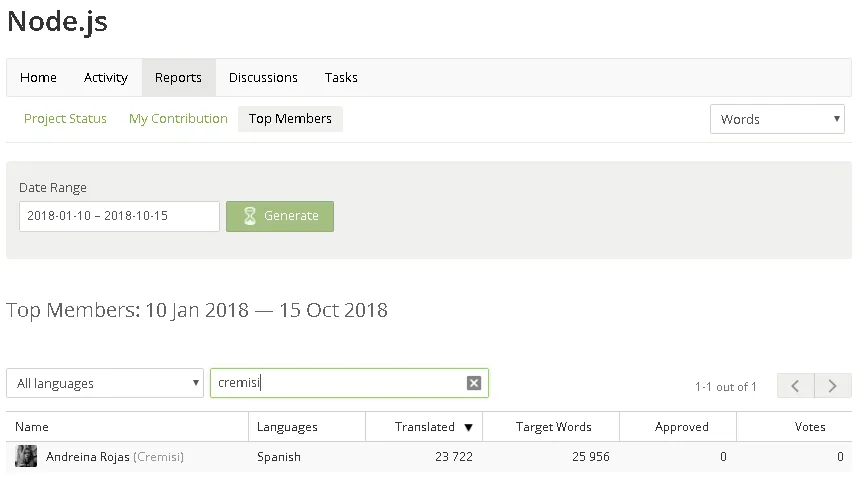This screenshot has height=478, width=860.
Task: Open the Words unit dropdown
Action: [777, 119]
